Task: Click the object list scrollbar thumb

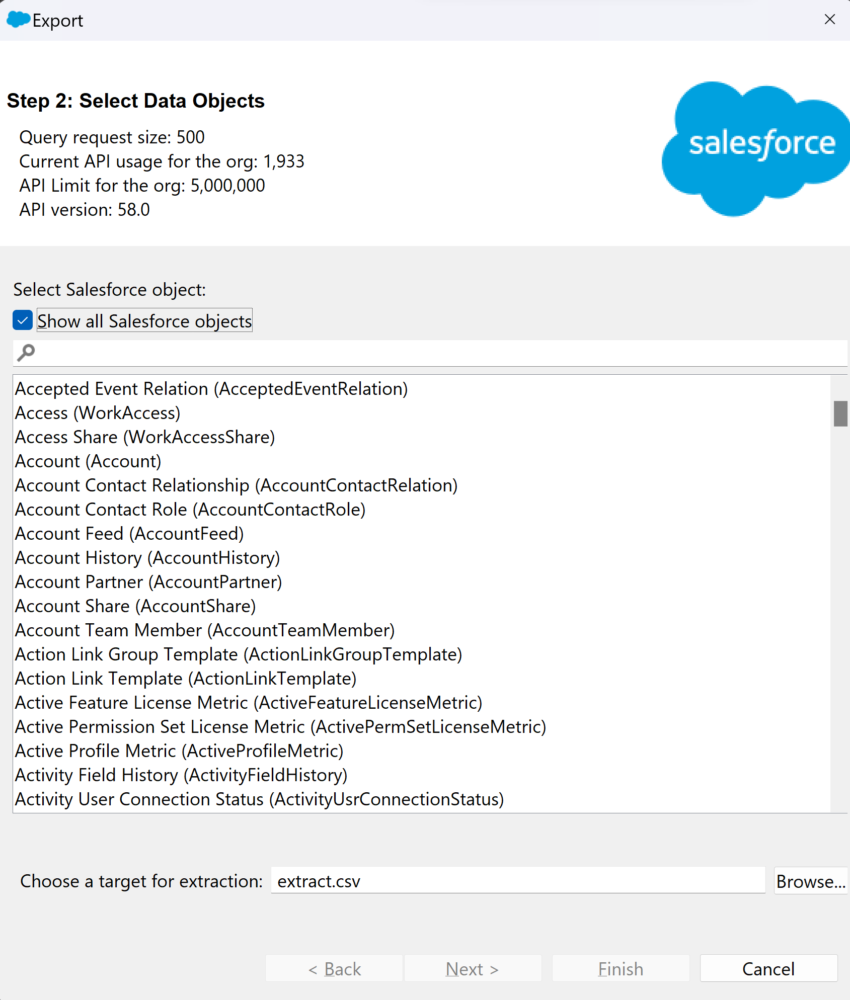Action: pyautogui.click(x=840, y=413)
